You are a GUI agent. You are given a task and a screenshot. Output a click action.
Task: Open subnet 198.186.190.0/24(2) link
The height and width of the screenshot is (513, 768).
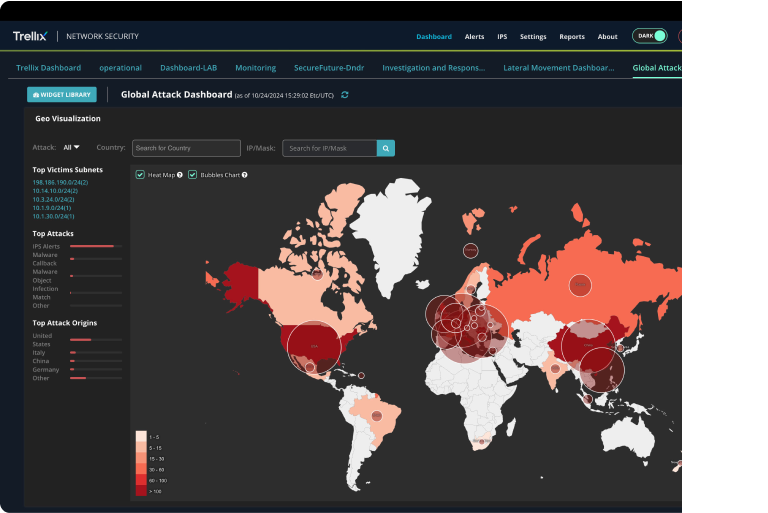tap(60, 182)
